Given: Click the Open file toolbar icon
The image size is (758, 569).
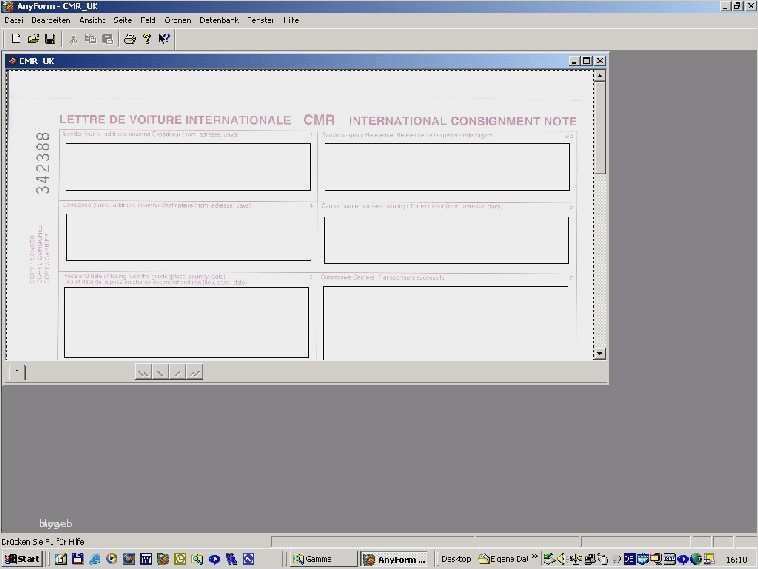Looking at the screenshot, I should pyautogui.click(x=33, y=39).
